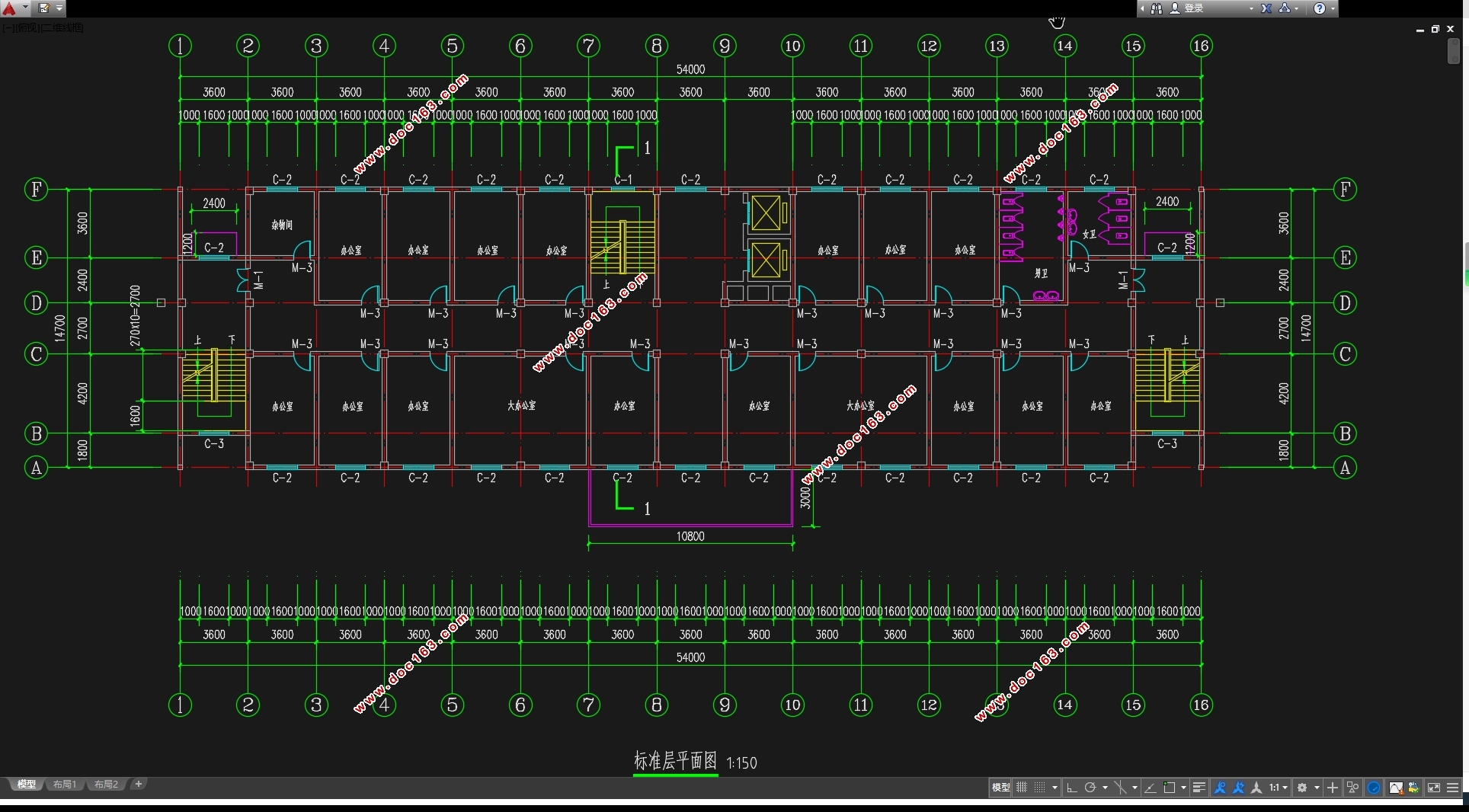1469x812 pixels.
Task: Click the 登录 sign-in button
Action: pos(1194,8)
